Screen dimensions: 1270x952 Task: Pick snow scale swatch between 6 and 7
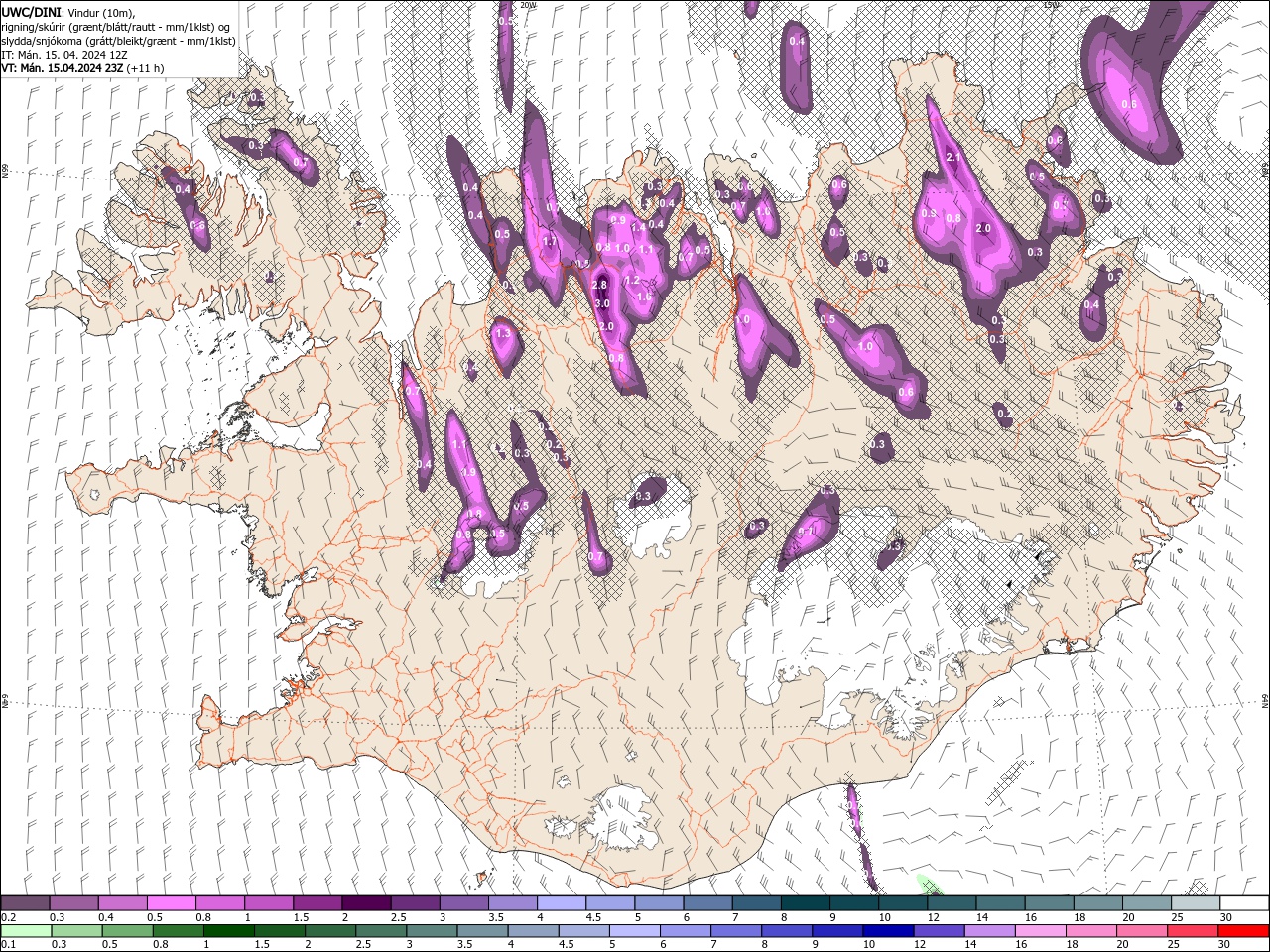(x=707, y=903)
